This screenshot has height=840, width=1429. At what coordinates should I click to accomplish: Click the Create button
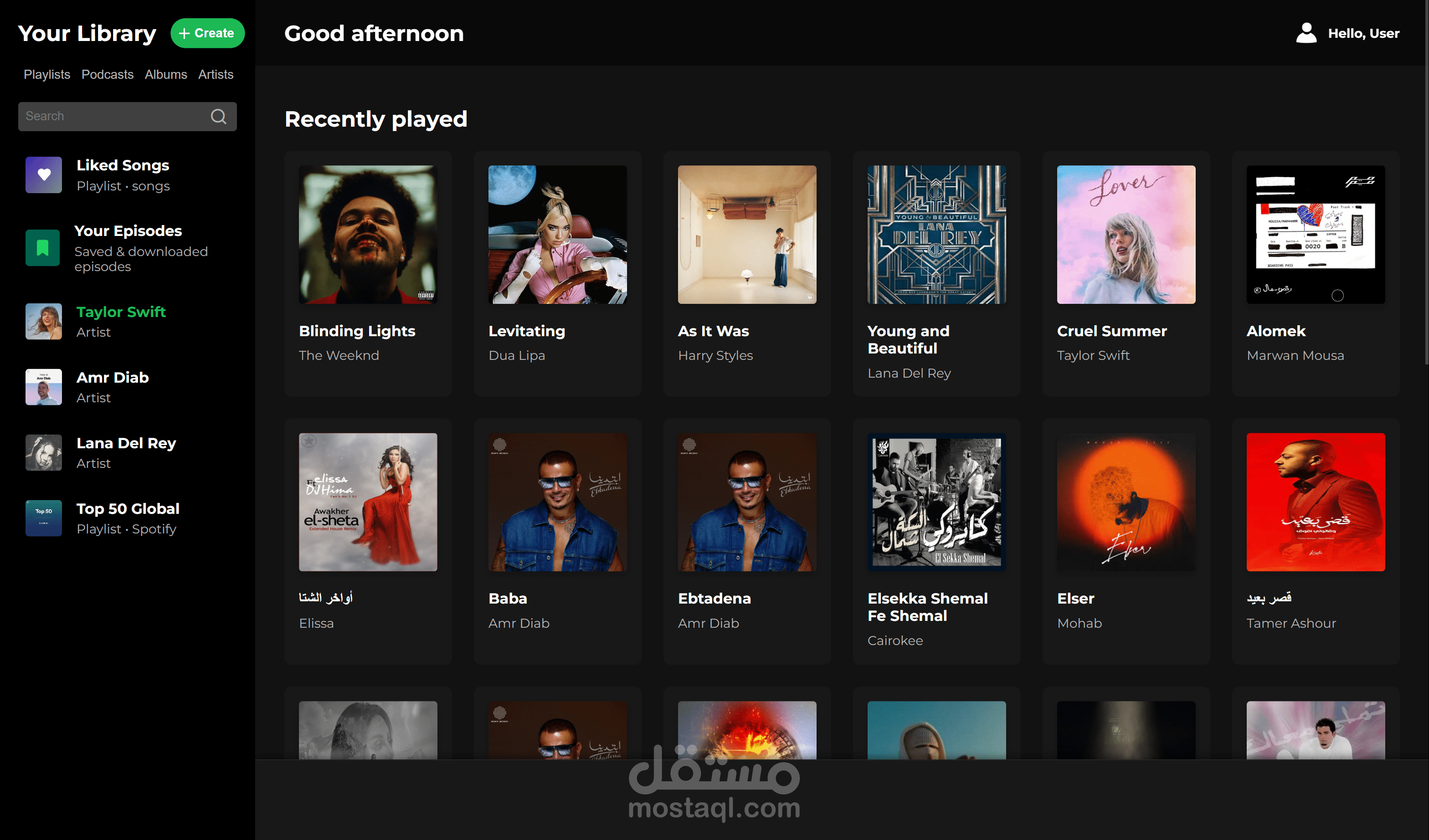207,33
